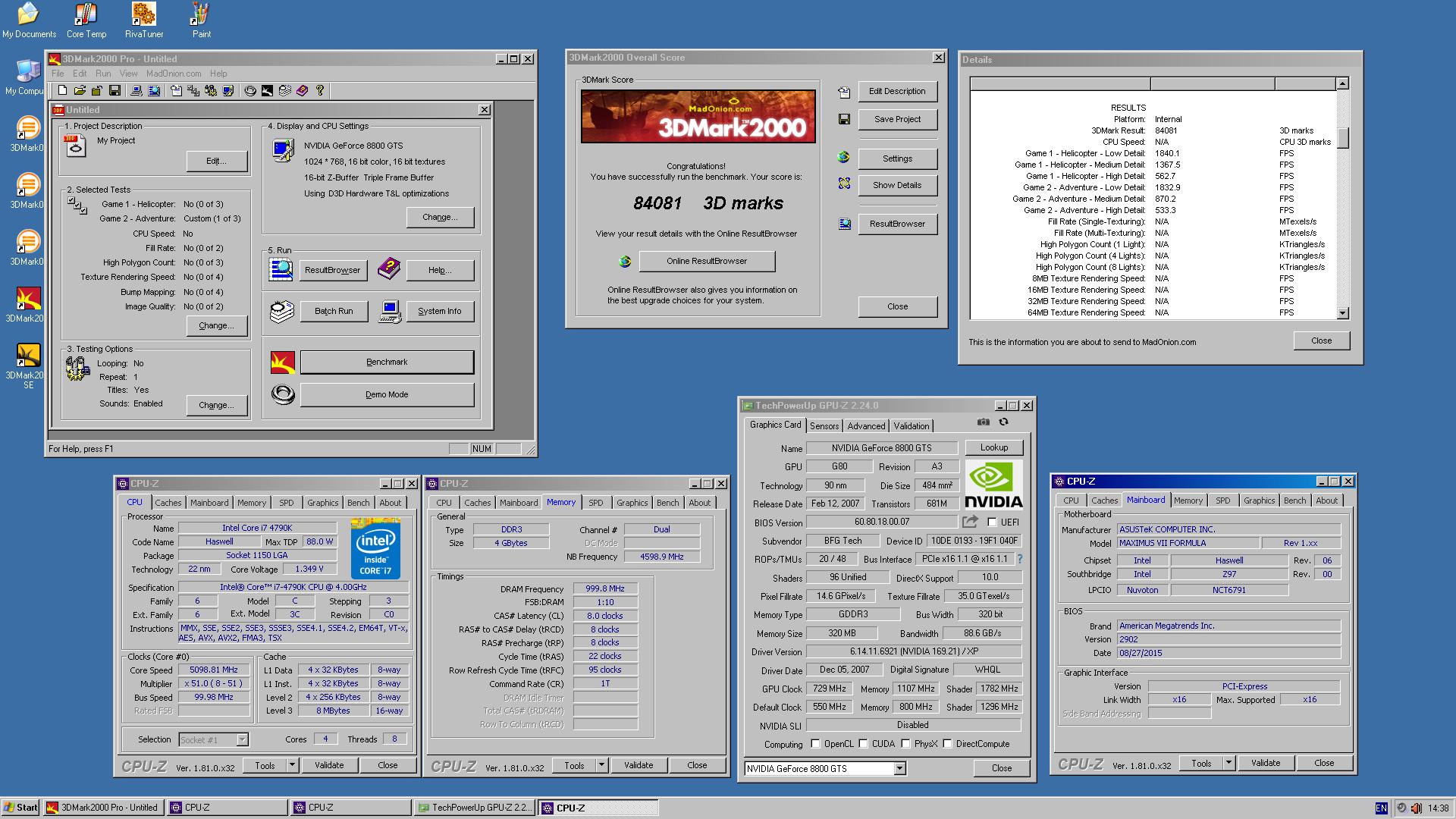Switch to the Sensors tab in GPU-Z

pos(824,426)
